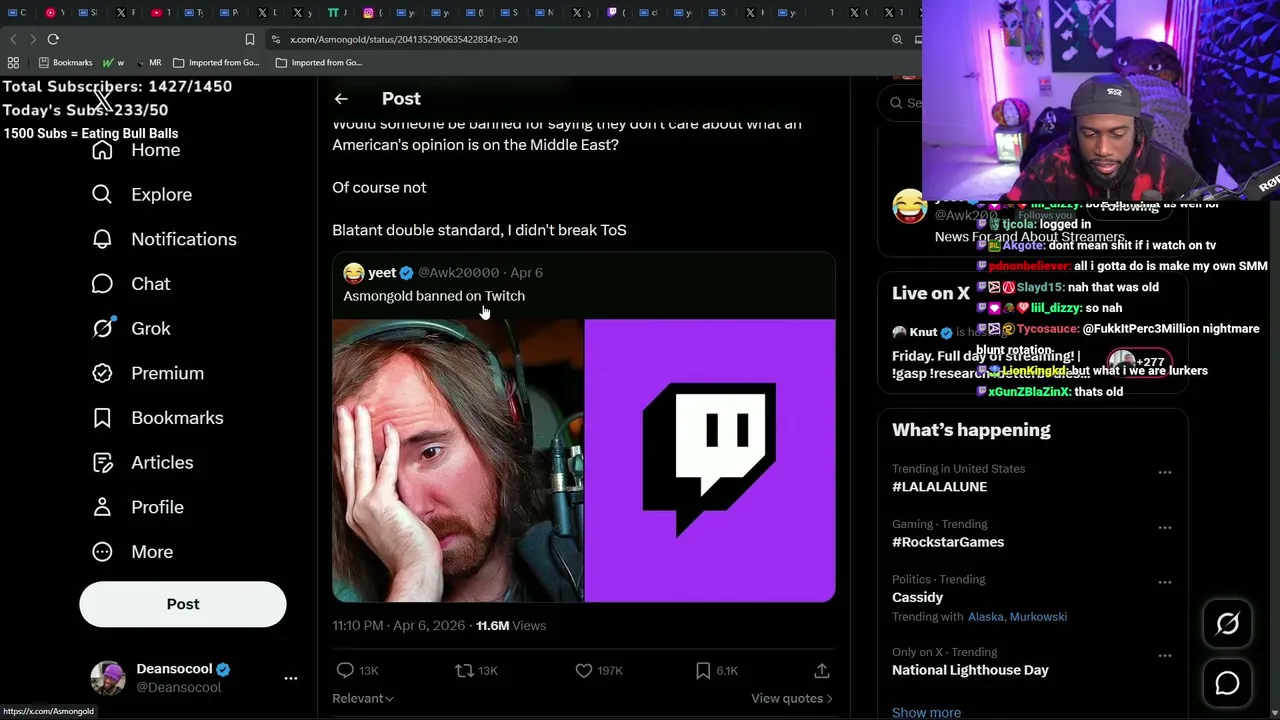Image resolution: width=1280 pixels, height=720 pixels.
Task: Click the Murkowski link under Cassidy
Action: coord(1038,617)
